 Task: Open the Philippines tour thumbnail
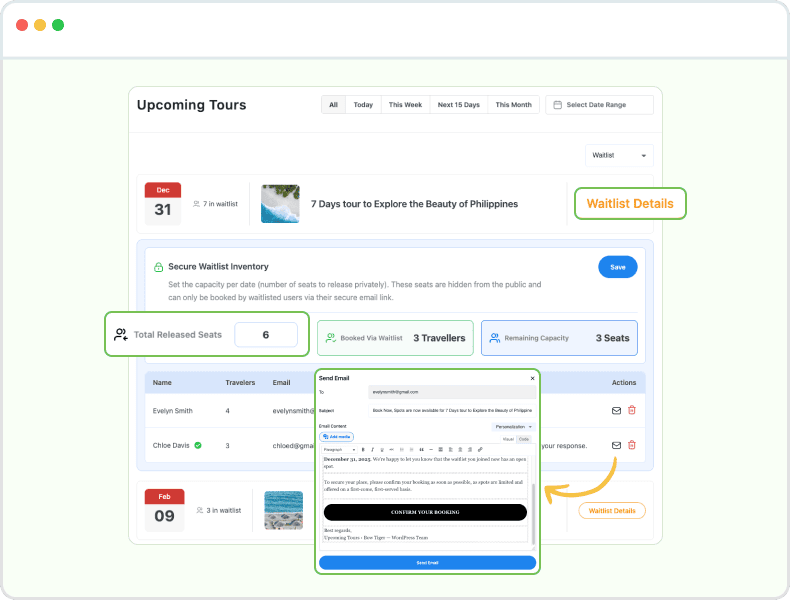pos(280,204)
